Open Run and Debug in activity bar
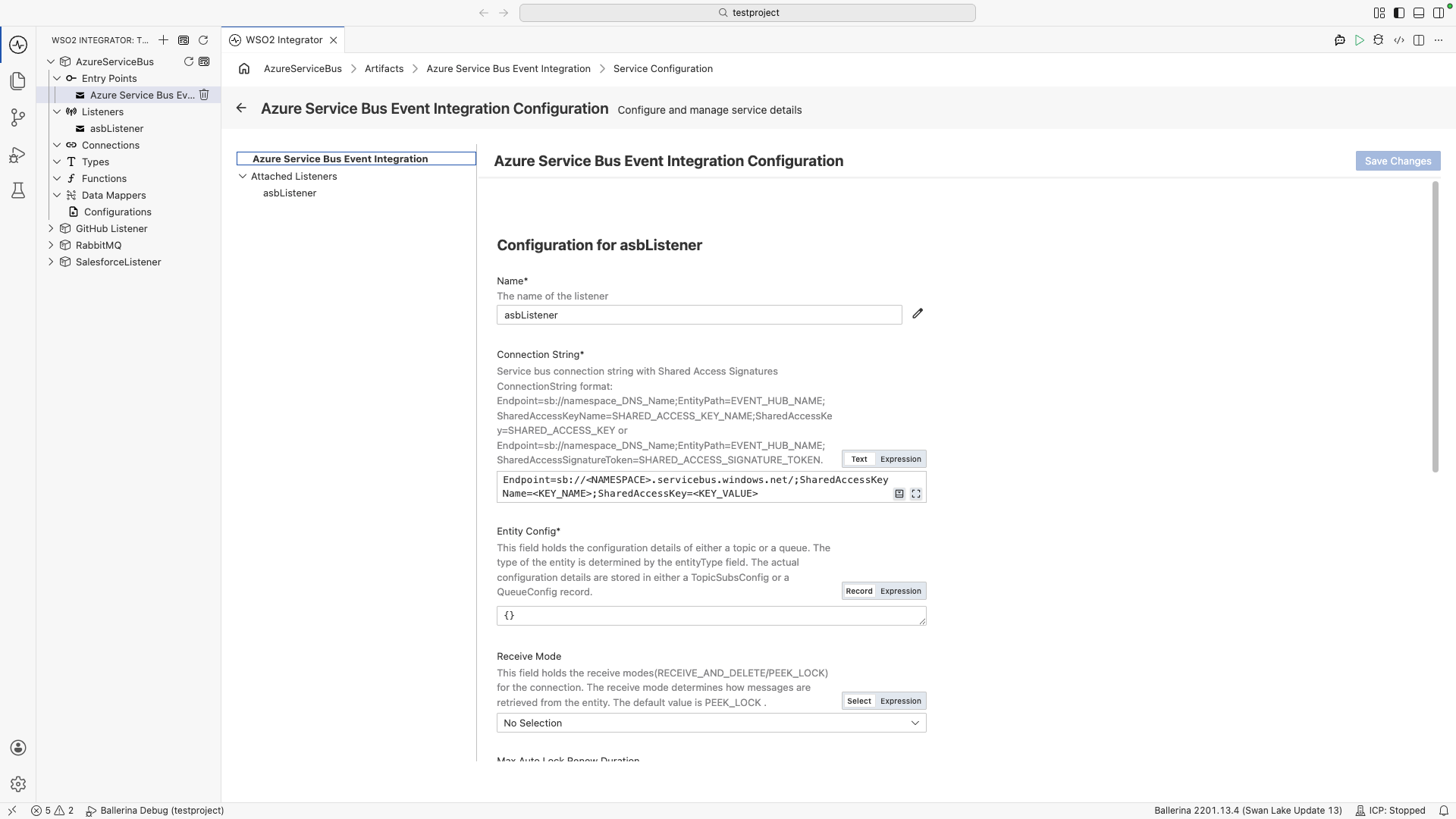The width and height of the screenshot is (1456, 819). (x=18, y=155)
